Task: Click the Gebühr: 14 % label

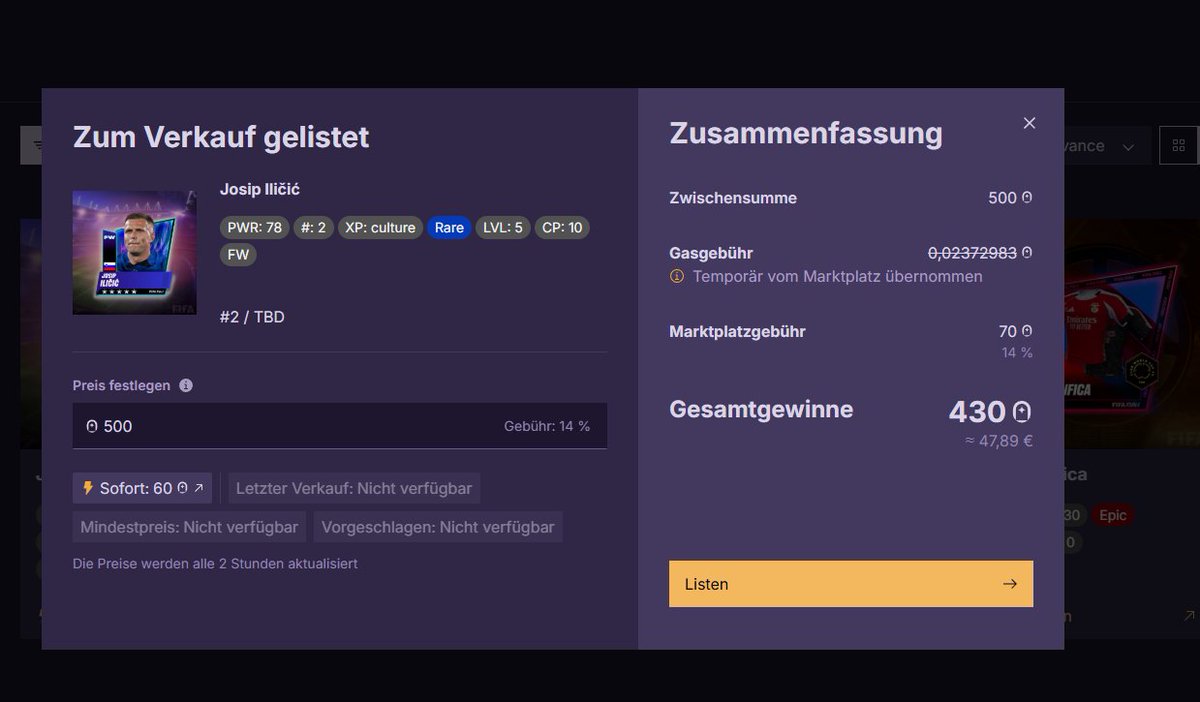Action: click(547, 426)
